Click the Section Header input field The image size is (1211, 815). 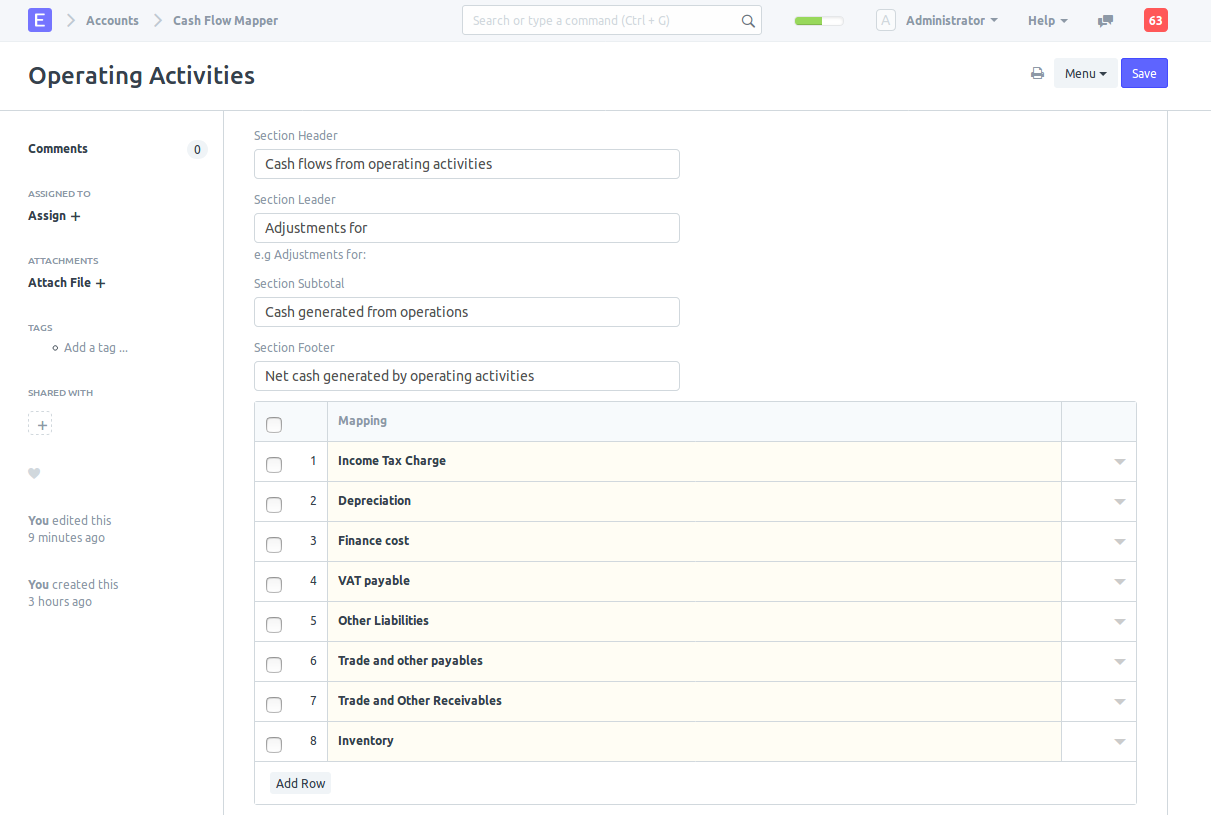[466, 164]
